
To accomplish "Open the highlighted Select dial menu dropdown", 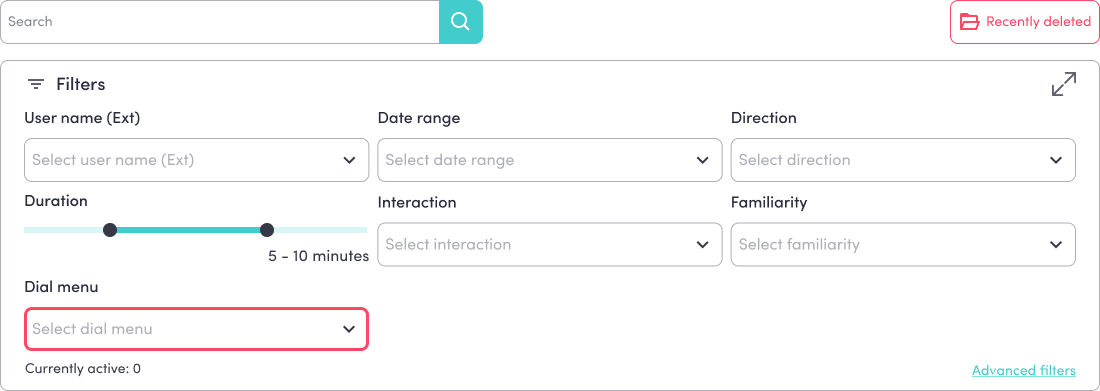I will point(196,329).
